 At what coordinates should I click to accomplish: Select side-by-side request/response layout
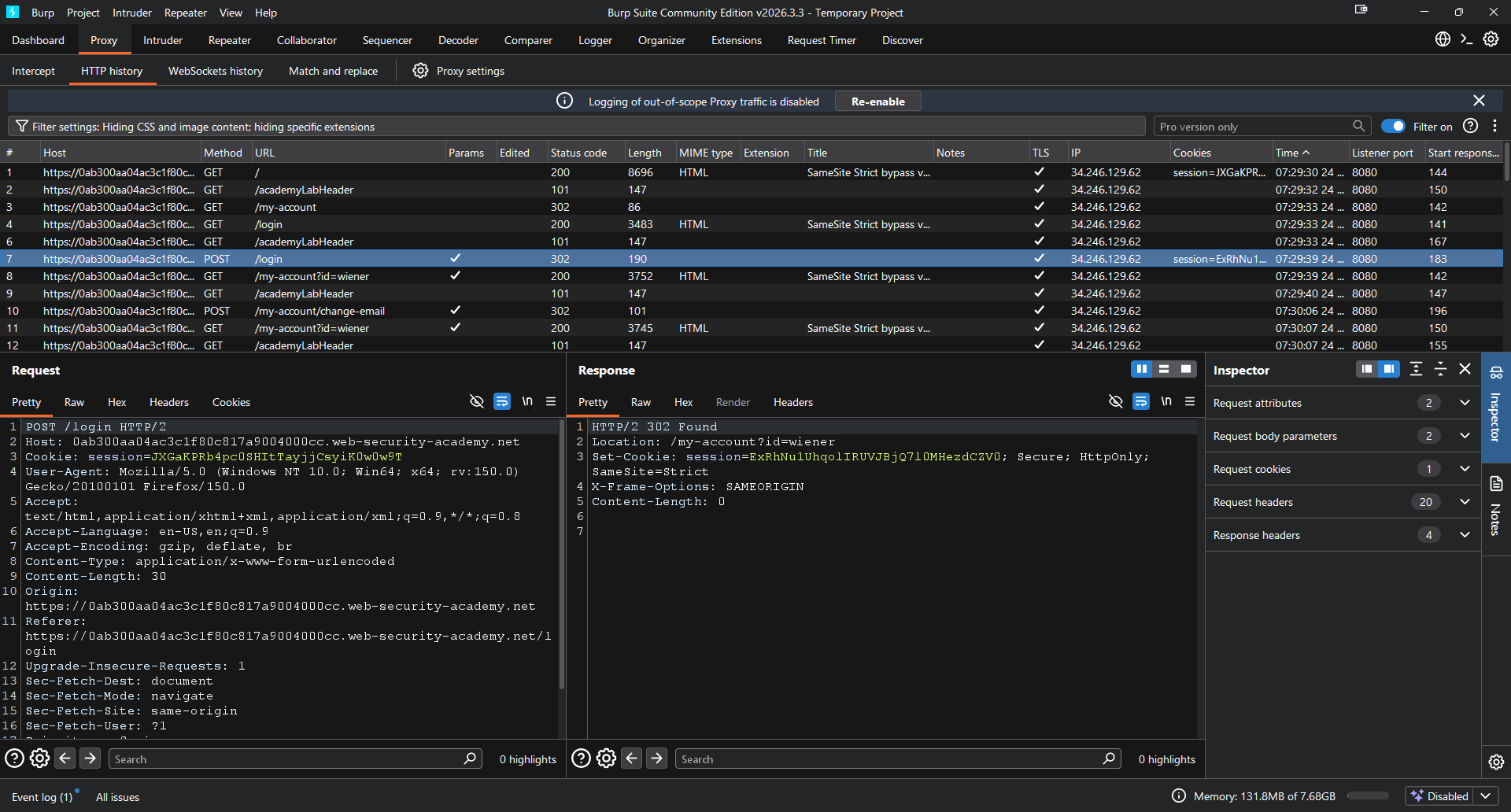coord(1141,369)
